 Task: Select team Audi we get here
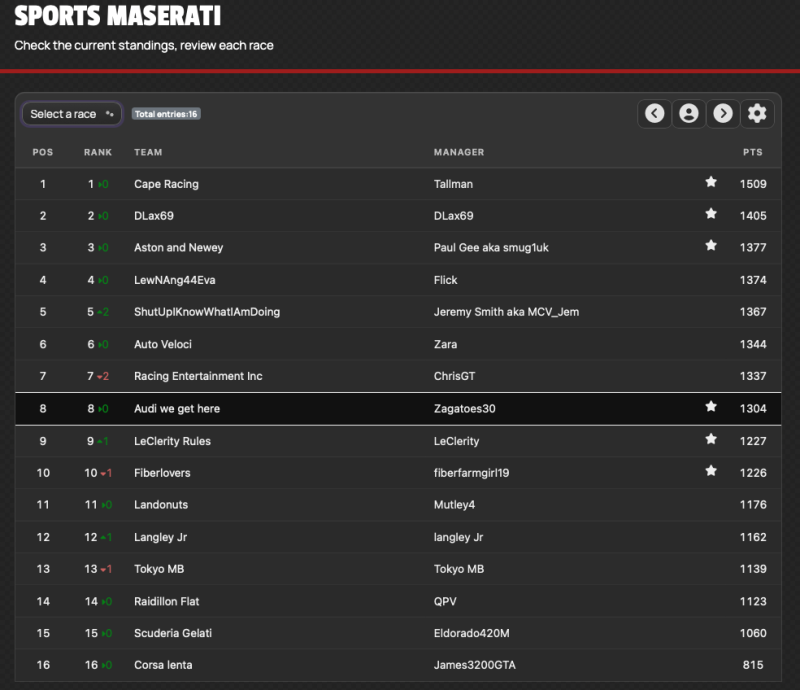click(177, 409)
